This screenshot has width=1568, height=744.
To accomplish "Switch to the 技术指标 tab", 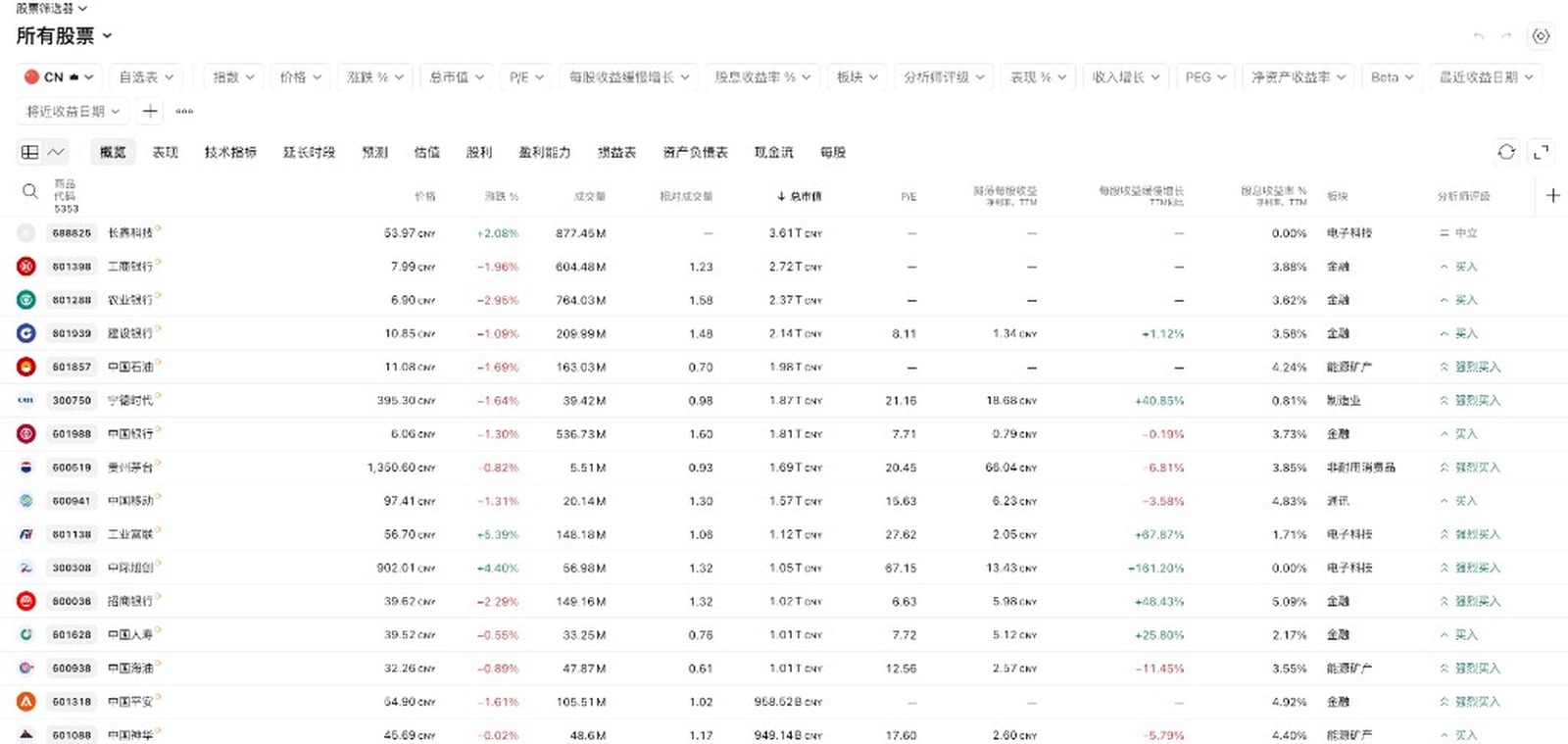I will pos(230,152).
